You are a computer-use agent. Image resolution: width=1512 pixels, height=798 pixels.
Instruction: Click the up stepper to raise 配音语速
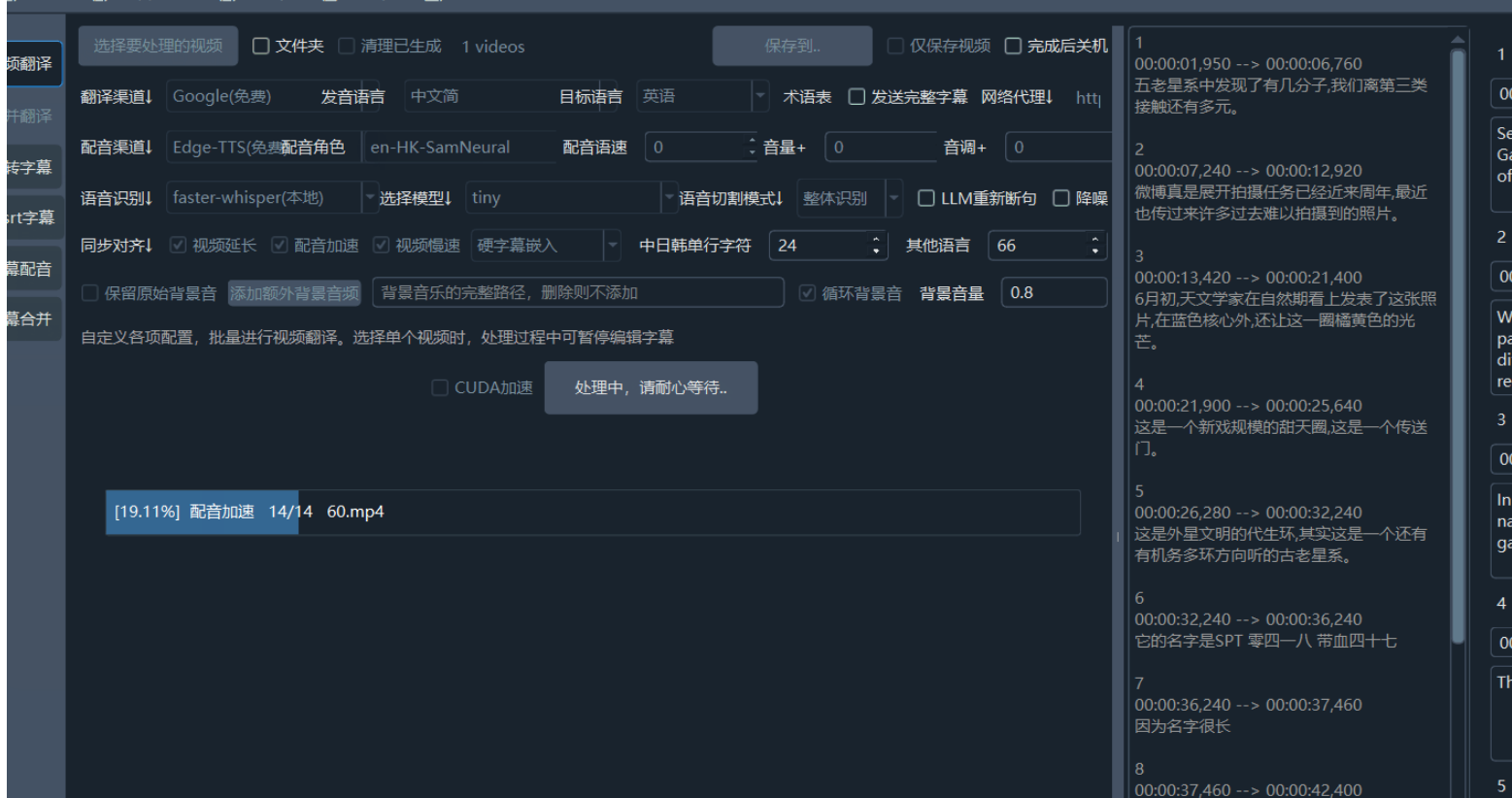click(x=752, y=142)
